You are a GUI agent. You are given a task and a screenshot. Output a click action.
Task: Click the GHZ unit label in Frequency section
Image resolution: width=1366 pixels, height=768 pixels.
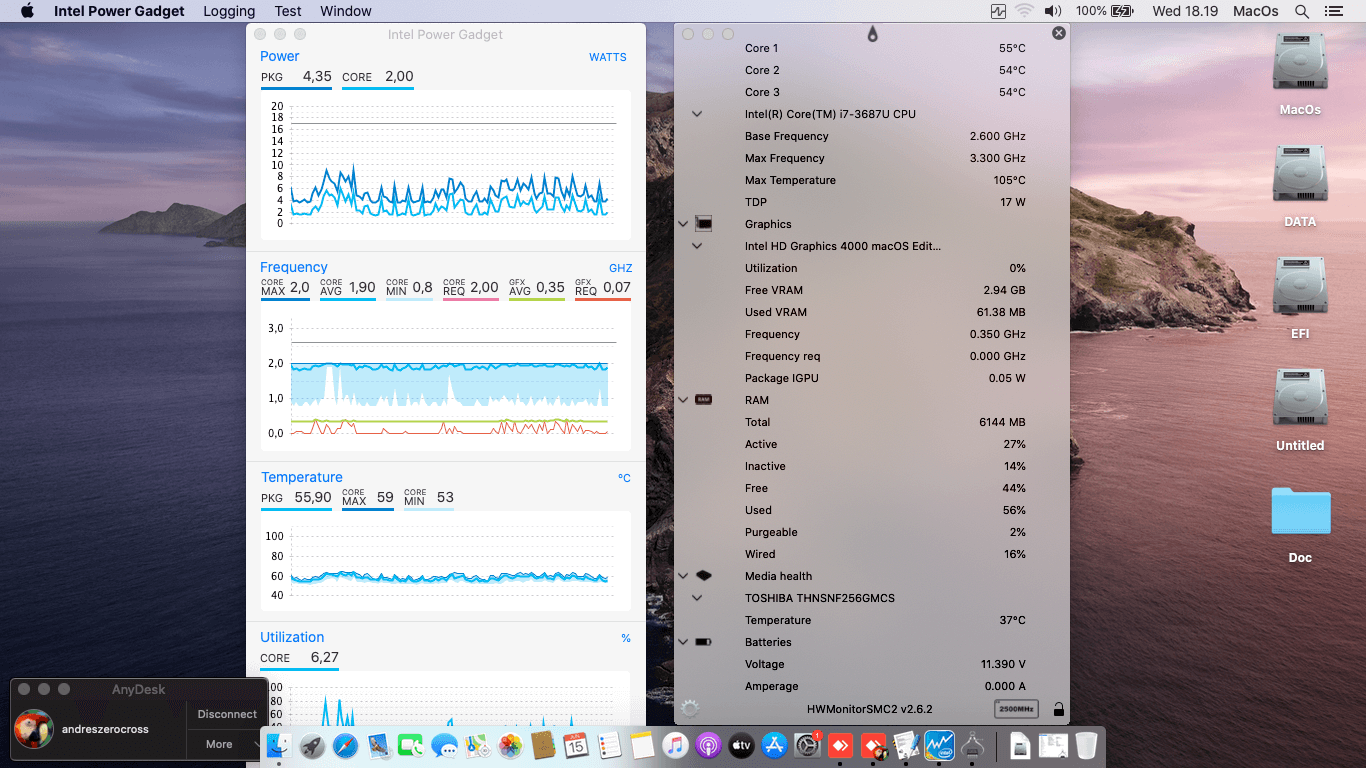tap(620, 268)
